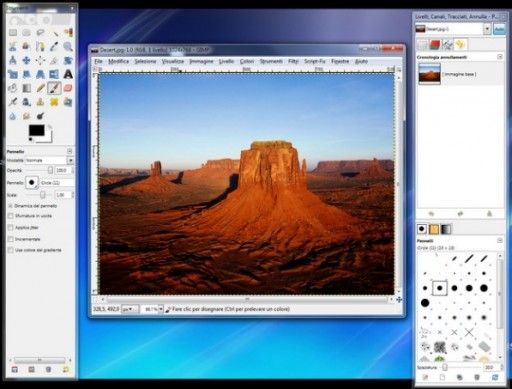The image size is (512, 389).
Task: Open the zoom percentage dropdown in status bar
Action: click(x=161, y=309)
